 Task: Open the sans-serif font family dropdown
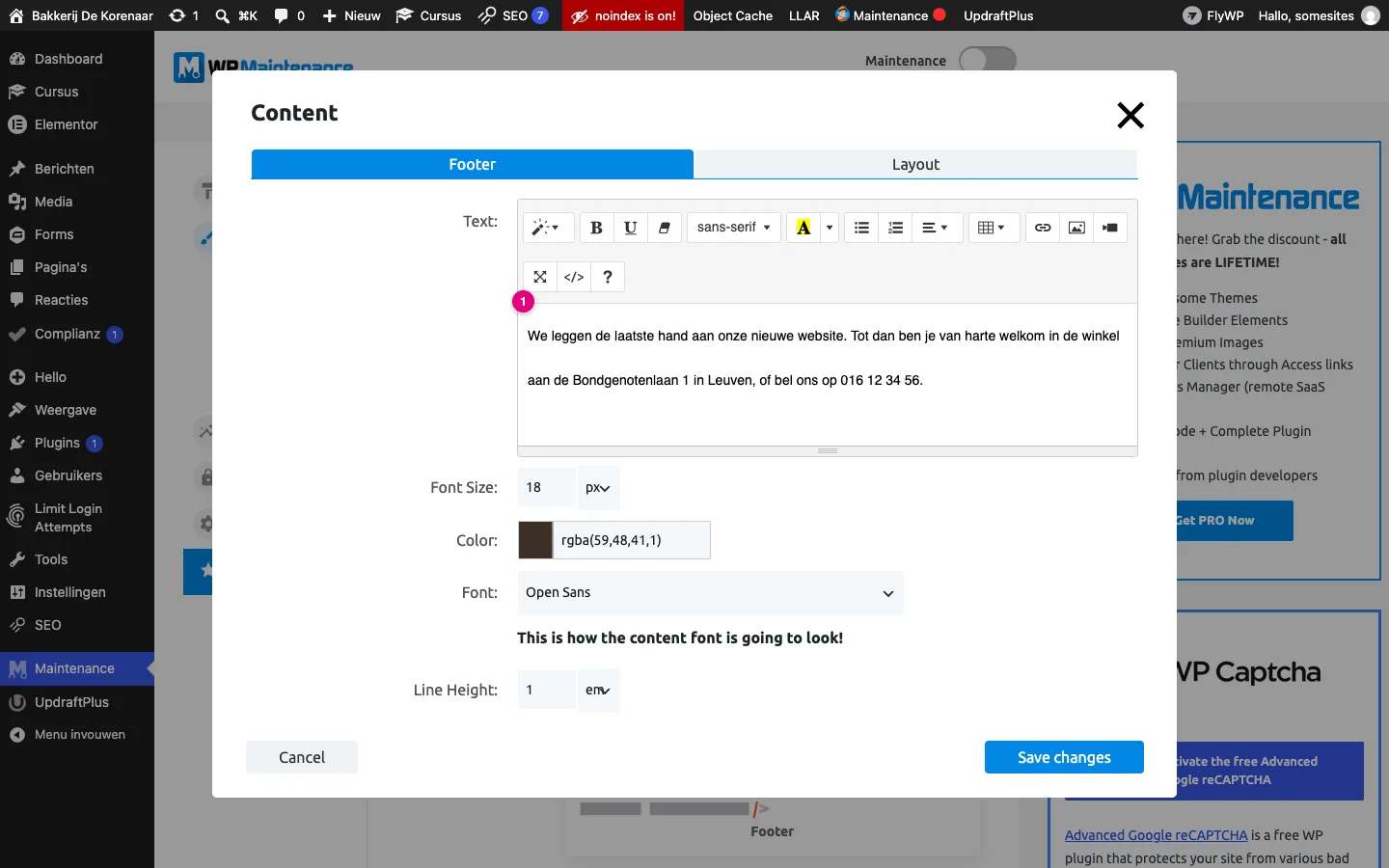click(x=734, y=228)
